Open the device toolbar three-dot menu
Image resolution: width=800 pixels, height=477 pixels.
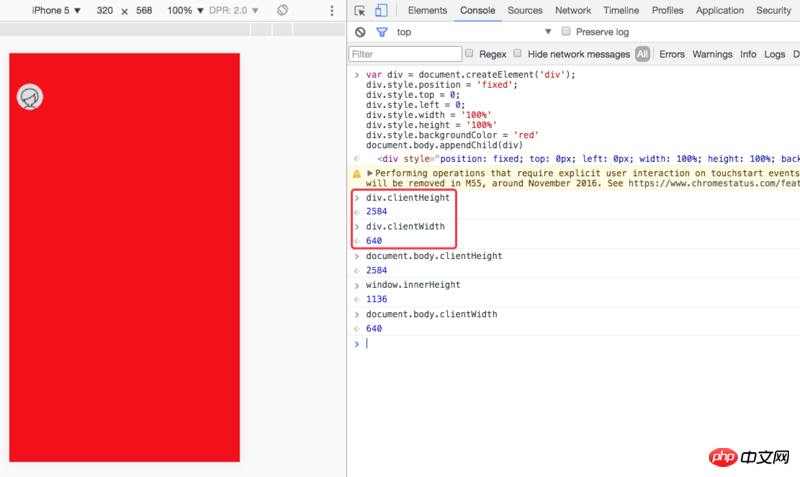[x=331, y=10]
